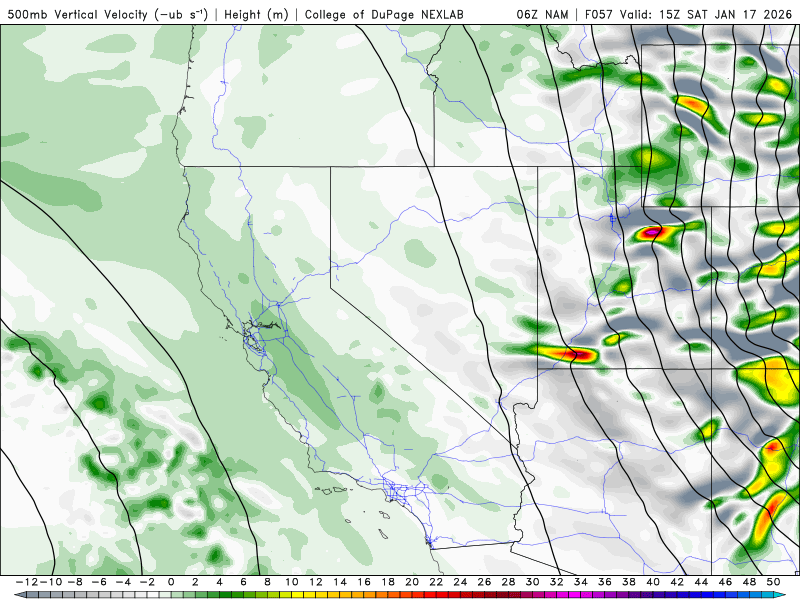Image resolution: width=800 pixels, height=600 pixels.
Task: Click the '20' color scale label
Action: 412,582
